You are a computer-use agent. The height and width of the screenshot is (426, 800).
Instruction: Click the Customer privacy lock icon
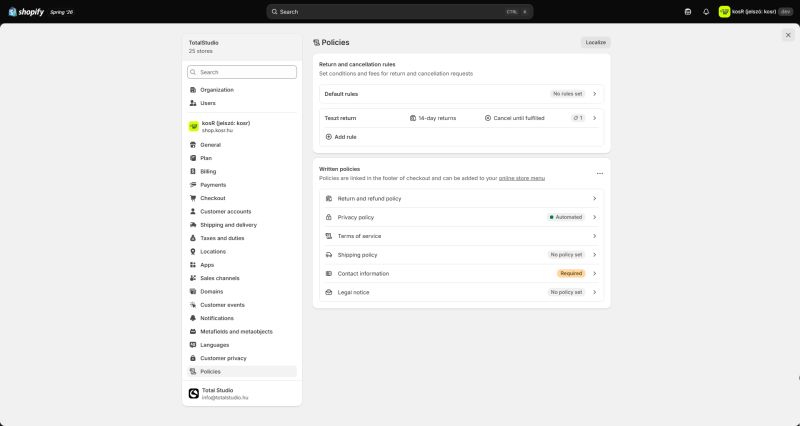[193, 358]
